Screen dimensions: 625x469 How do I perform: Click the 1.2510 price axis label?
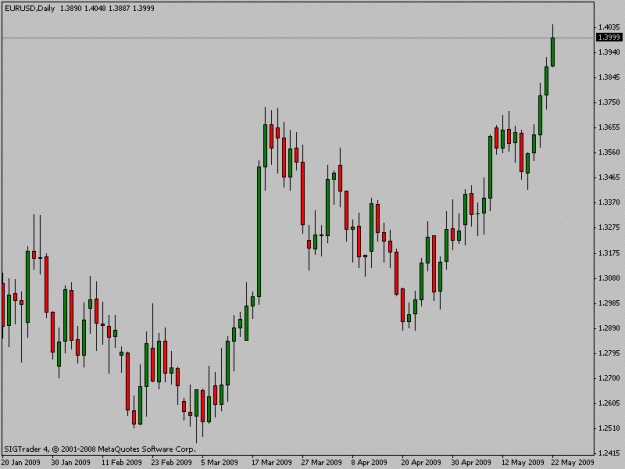(609, 428)
